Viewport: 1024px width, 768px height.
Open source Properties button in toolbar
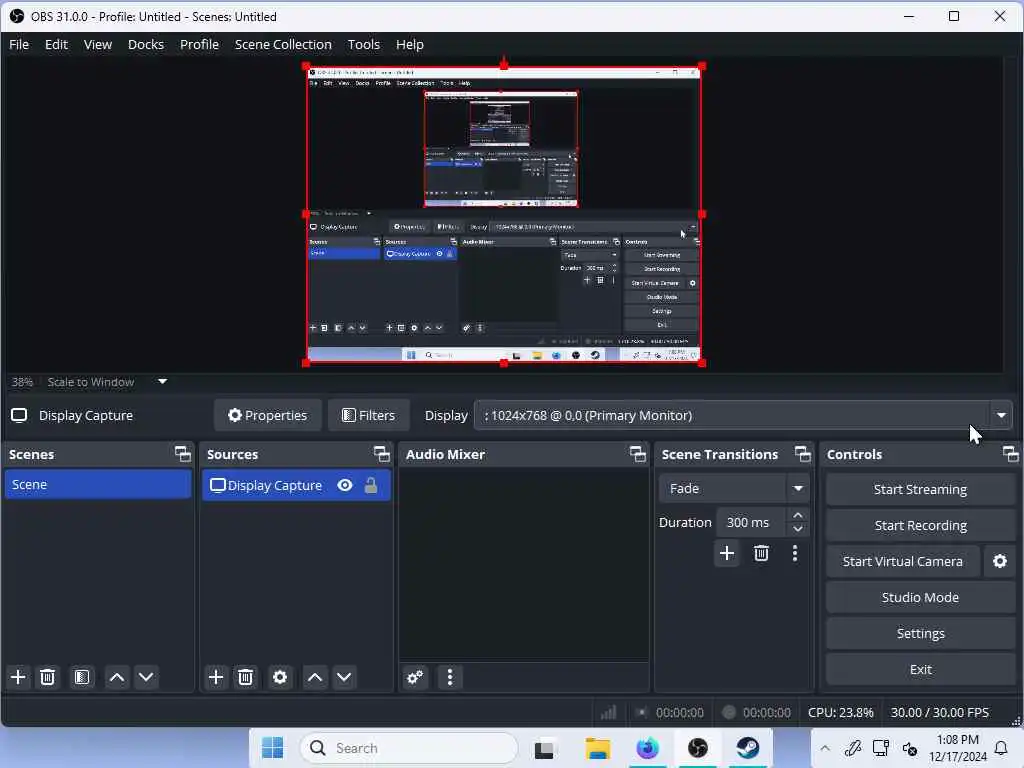click(x=268, y=415)
